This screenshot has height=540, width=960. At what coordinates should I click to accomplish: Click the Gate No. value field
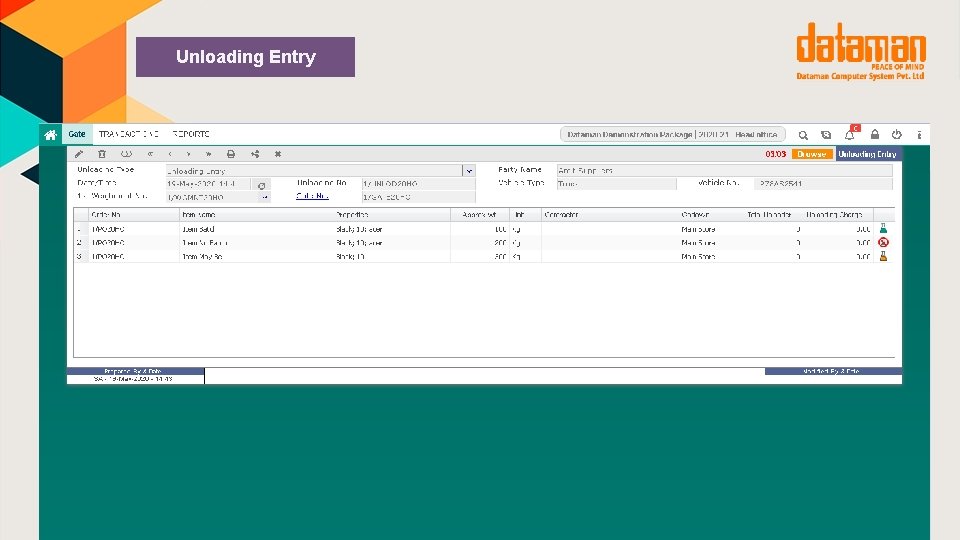pyautogui.click(x=418, y=197)
